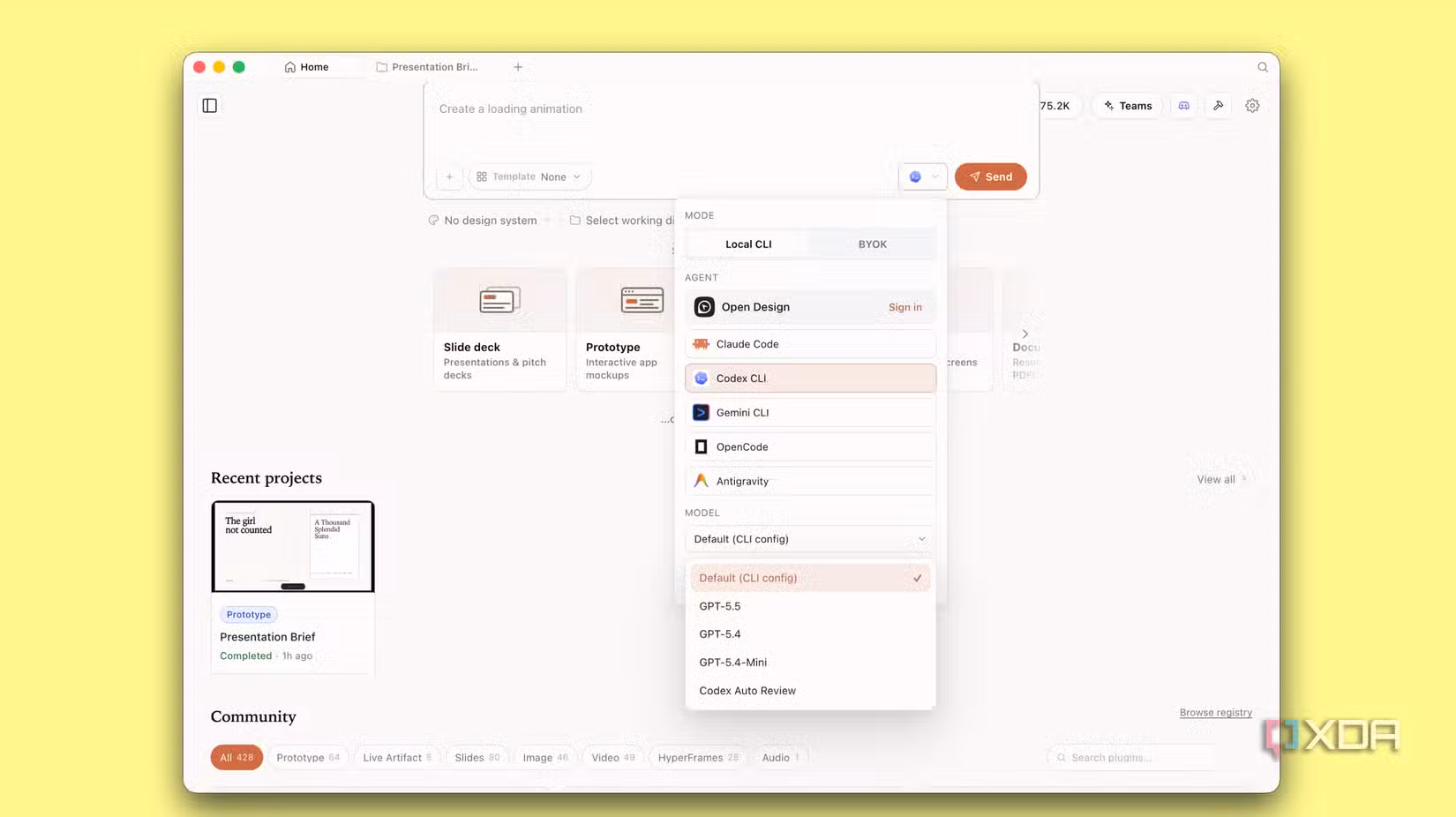
Task: Select the Codex CLI agent row
Action: 810,379
